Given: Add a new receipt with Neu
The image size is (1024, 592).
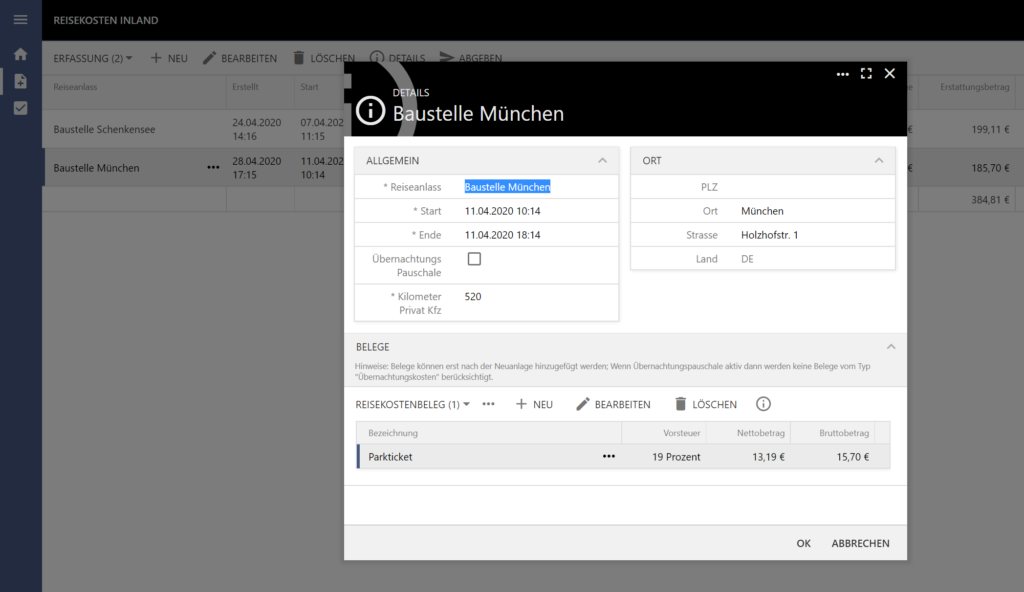Looking at the screenshot, I should click(534, 404).
